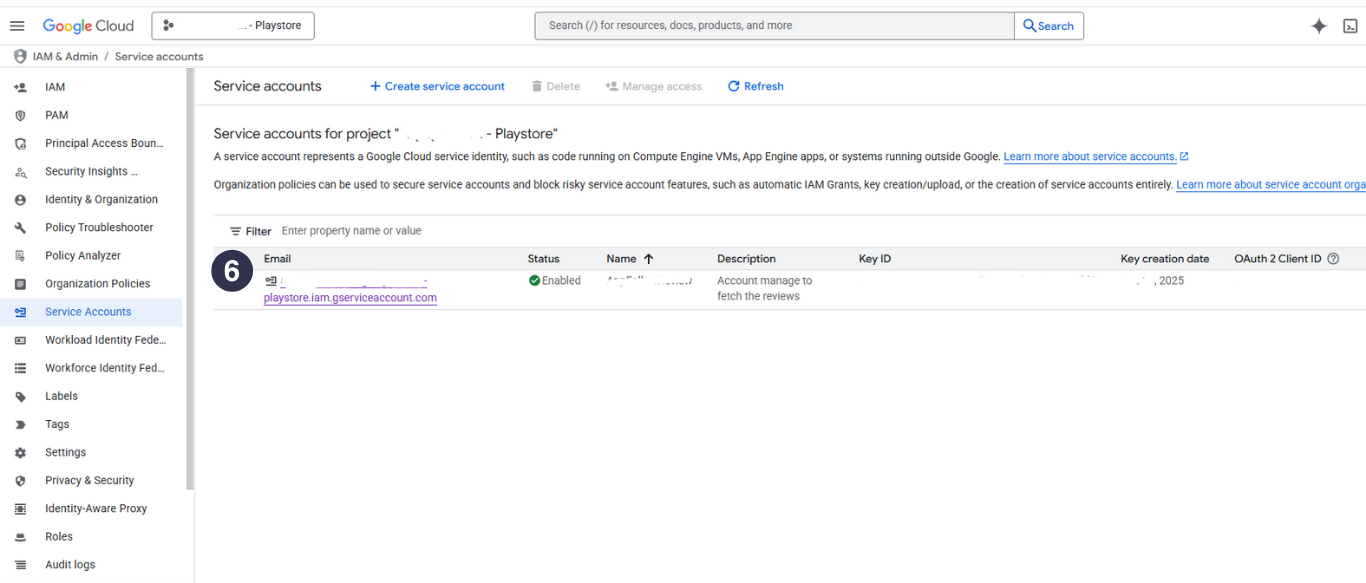Open Policy Troubleshooter in sidebar
Image resolution: width=1366 pixels, height=583 pixels.
(99, 228)
